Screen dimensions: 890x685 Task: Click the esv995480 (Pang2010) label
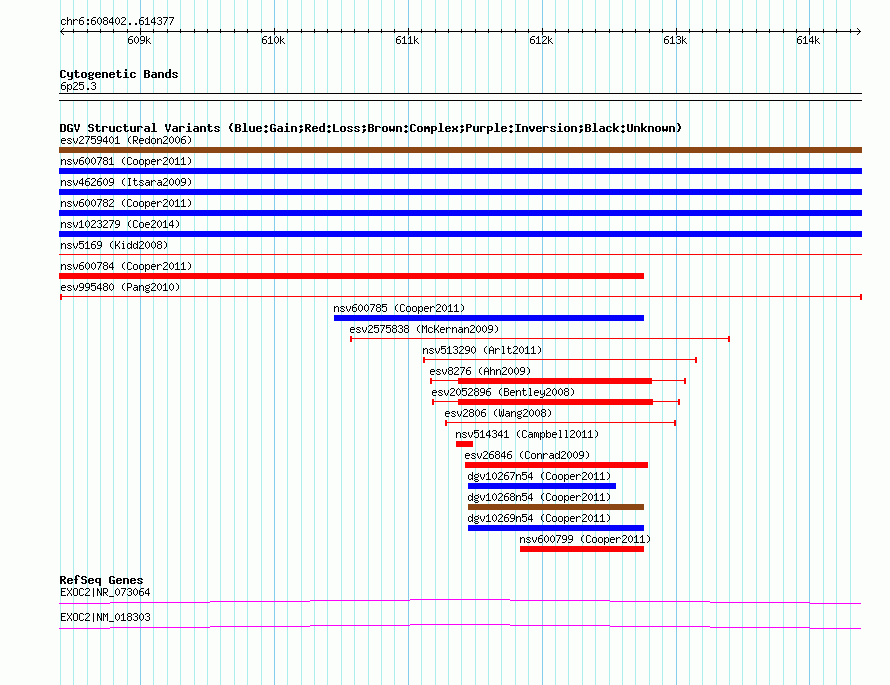(x=120, y=287)
